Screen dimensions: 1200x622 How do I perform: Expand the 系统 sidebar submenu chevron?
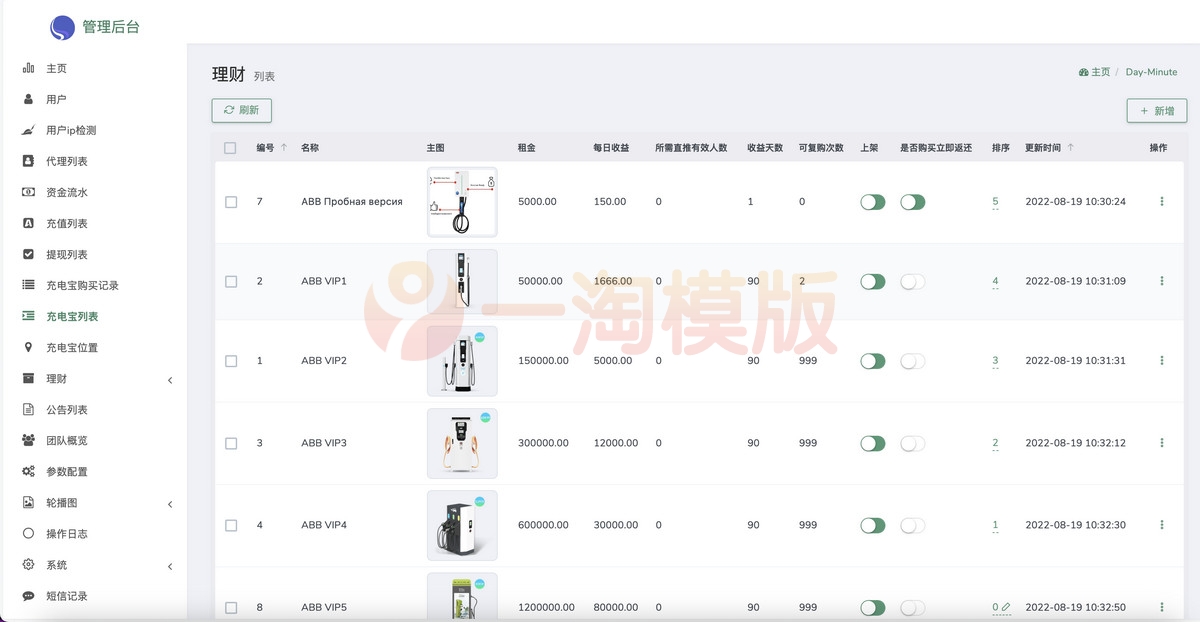170,566
